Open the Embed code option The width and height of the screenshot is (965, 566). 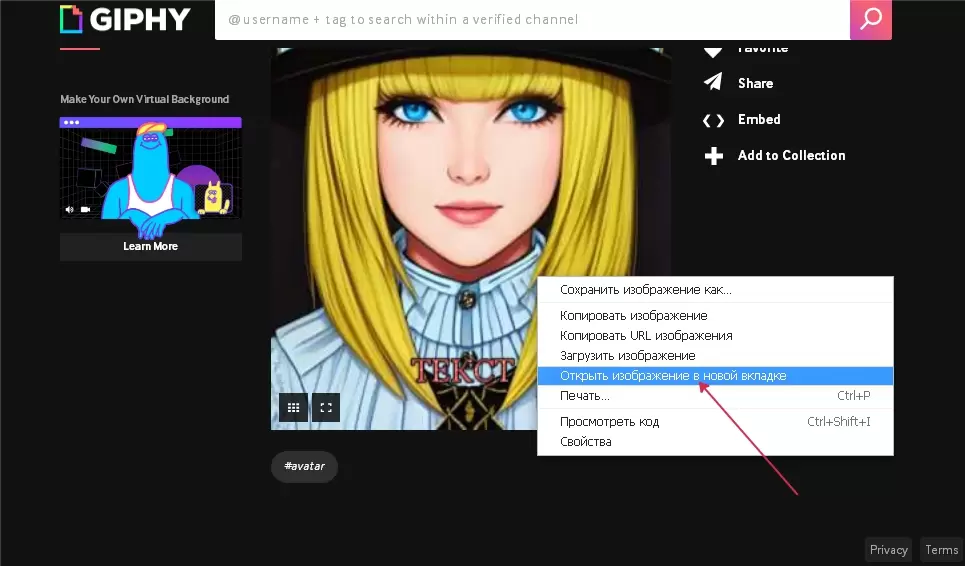[758, 119]
